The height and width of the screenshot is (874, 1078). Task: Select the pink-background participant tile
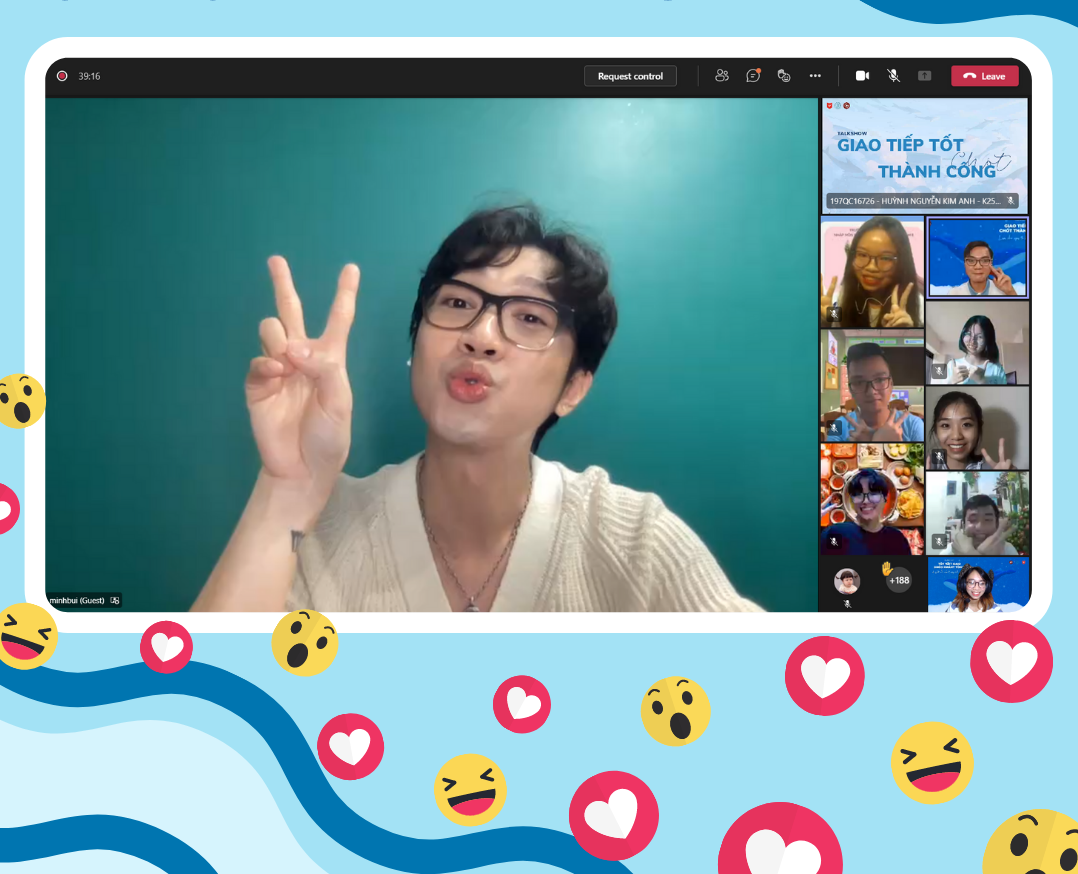click(x=872, y=272)
